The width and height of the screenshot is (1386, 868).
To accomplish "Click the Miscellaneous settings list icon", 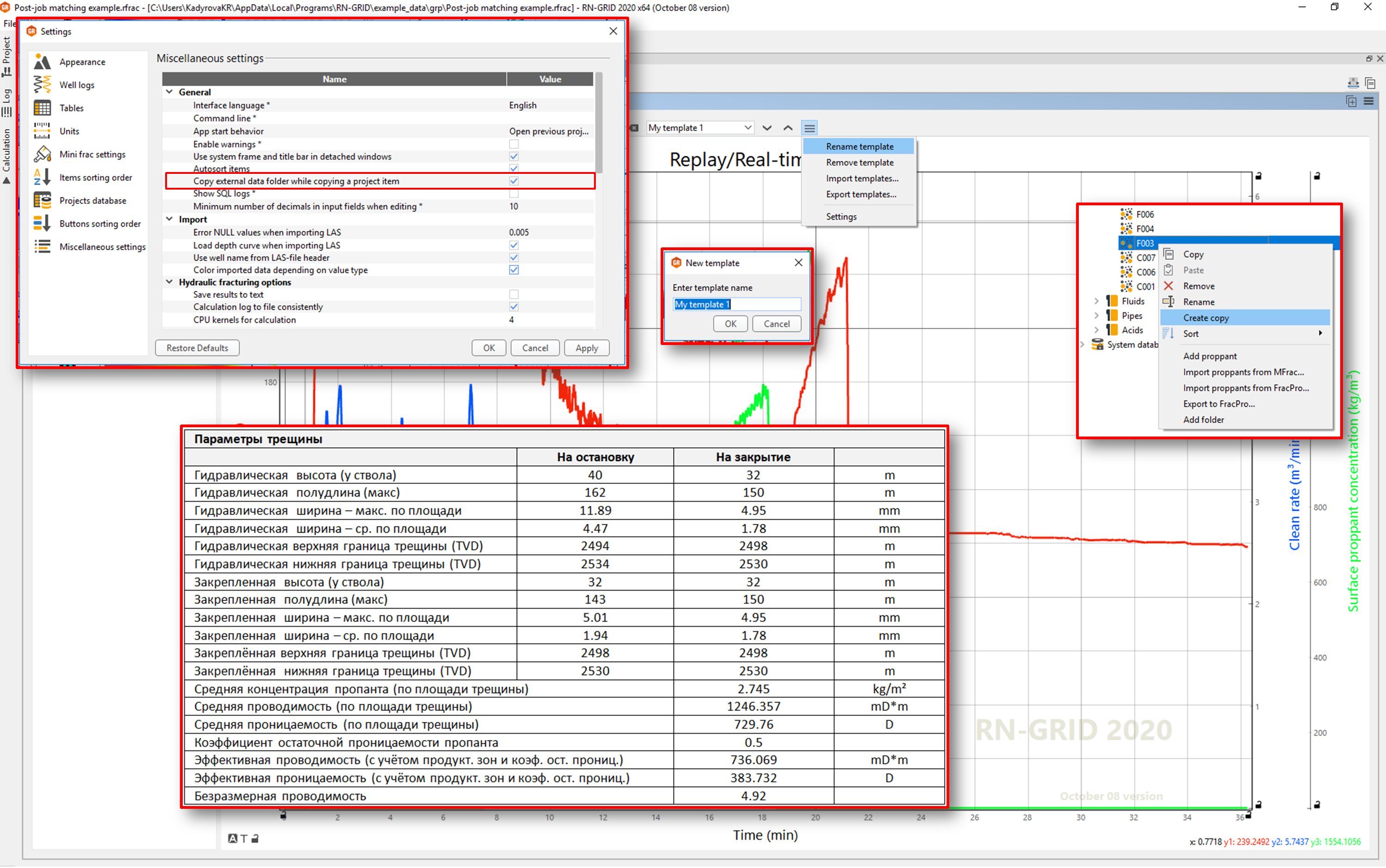I will click(x=43, y=246).
